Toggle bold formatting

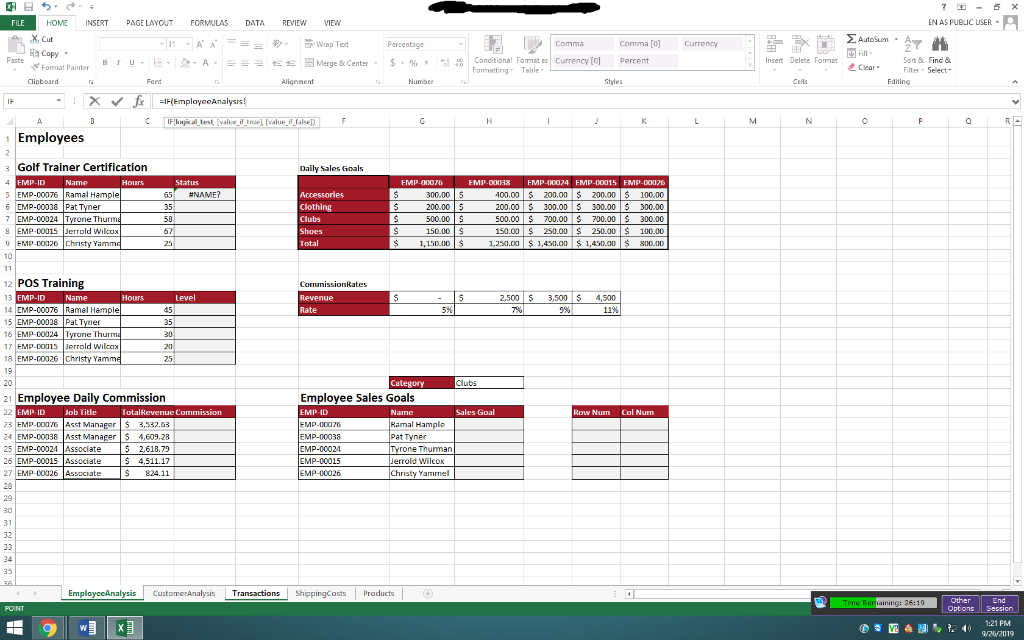click(106, 61)
